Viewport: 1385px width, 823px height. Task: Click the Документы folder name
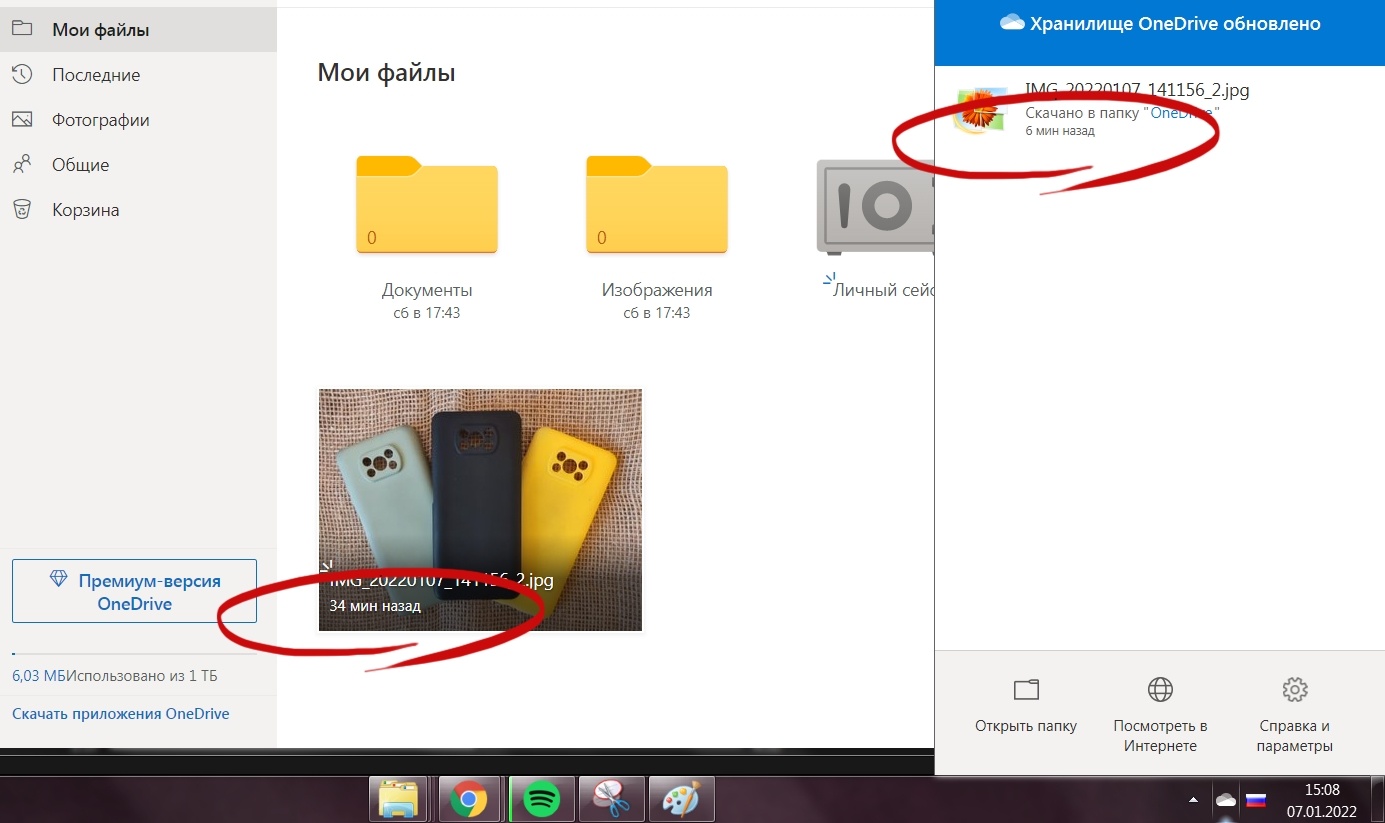coord(427,290)
